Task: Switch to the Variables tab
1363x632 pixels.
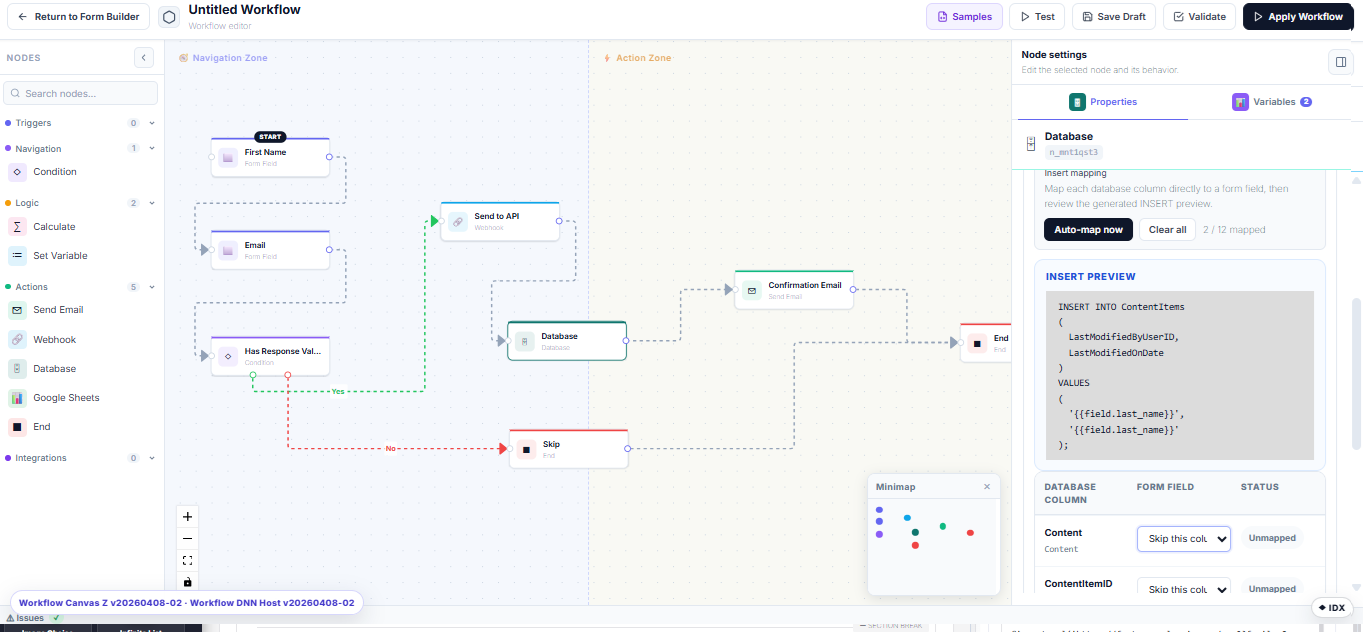Action: click(1271, 101)
